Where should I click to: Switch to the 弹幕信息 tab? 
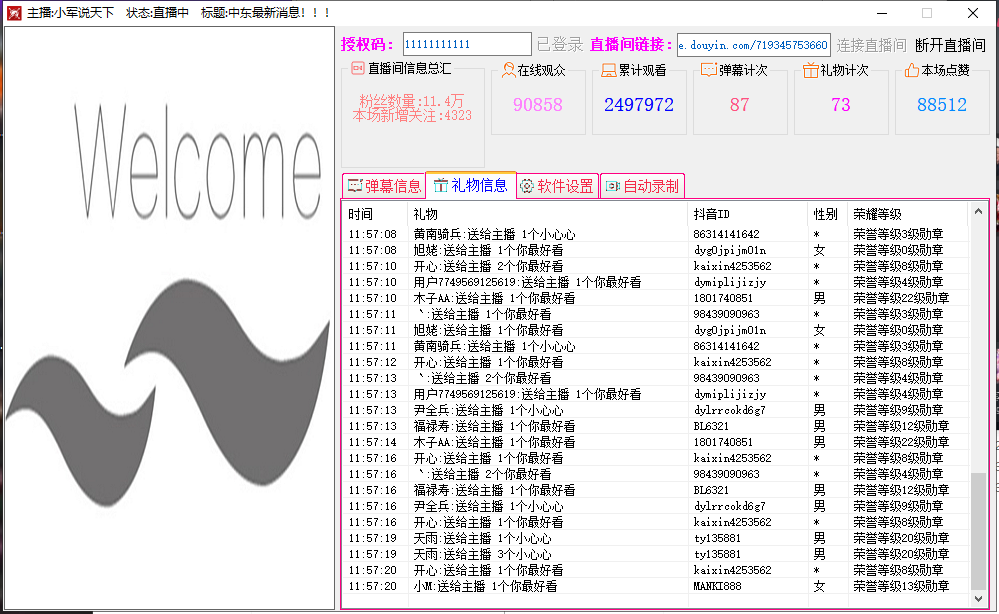(385, 185)
